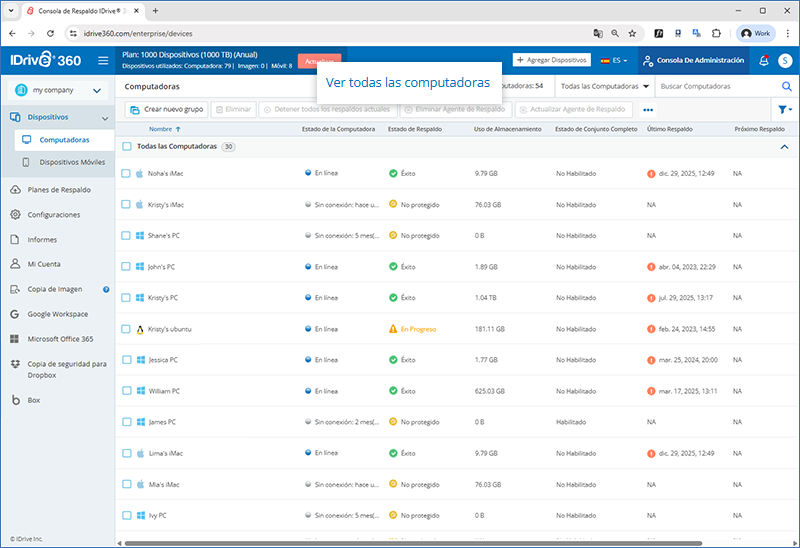Image resolution: width=800 pixels, height=548 pixels.
Task: Click the Google Workspace sidebar icon
Action: point(16,314)
